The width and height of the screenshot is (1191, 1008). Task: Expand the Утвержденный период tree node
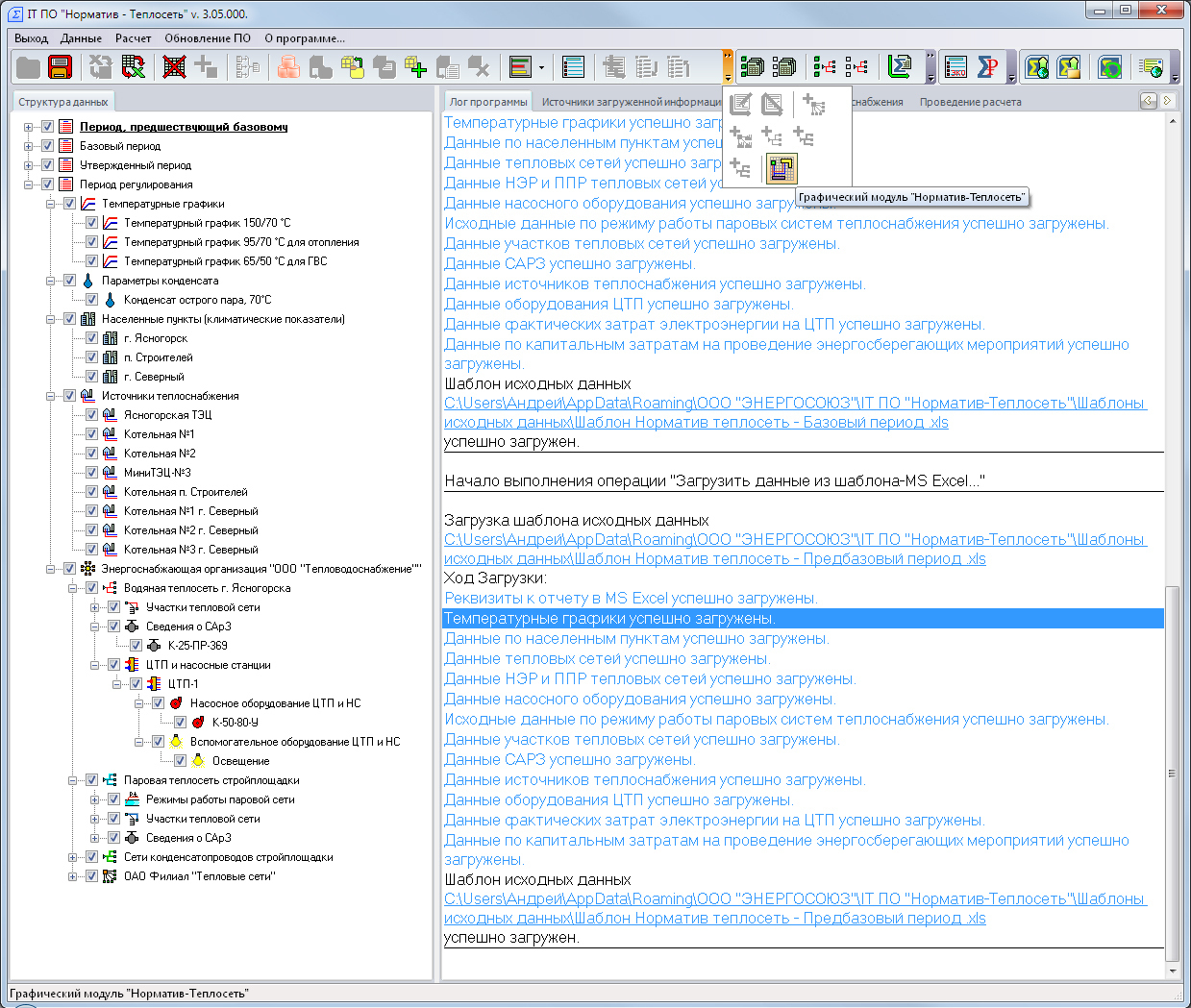click(29, 165)
